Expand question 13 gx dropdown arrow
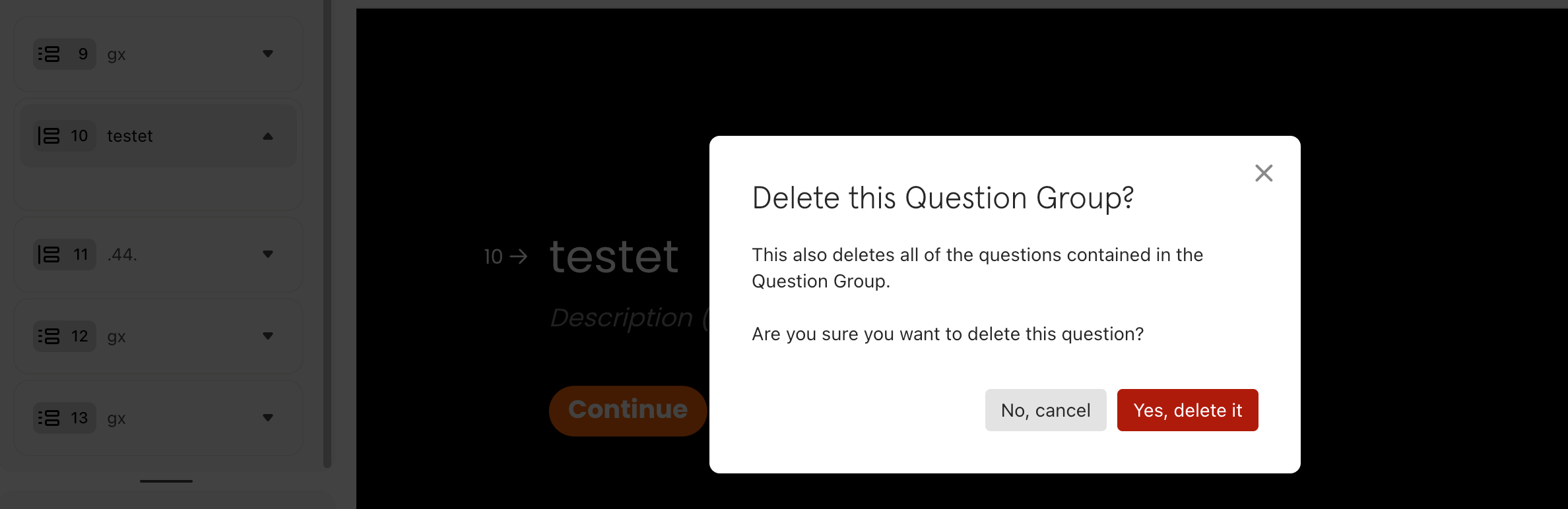 point(268,418)
